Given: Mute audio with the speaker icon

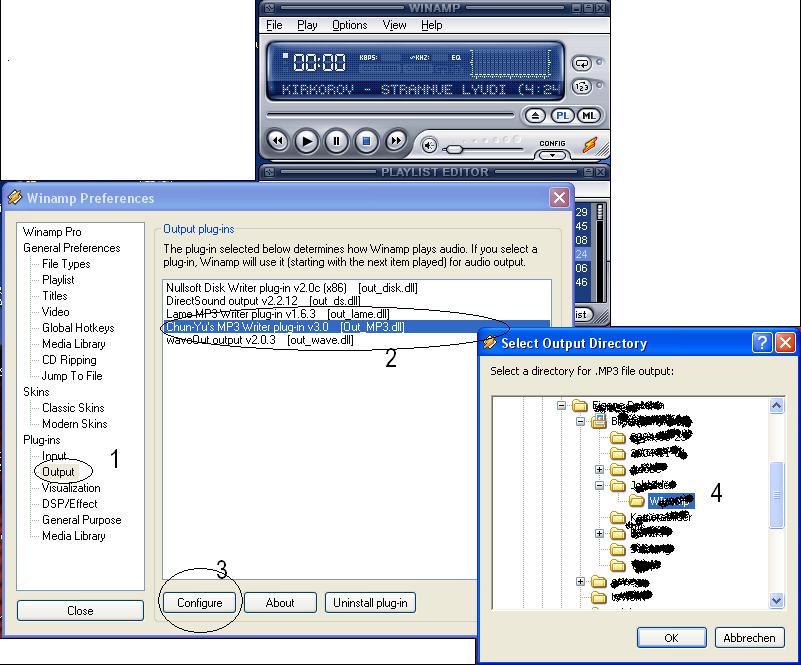Looking at the screenshot, I should pos(430,146).
